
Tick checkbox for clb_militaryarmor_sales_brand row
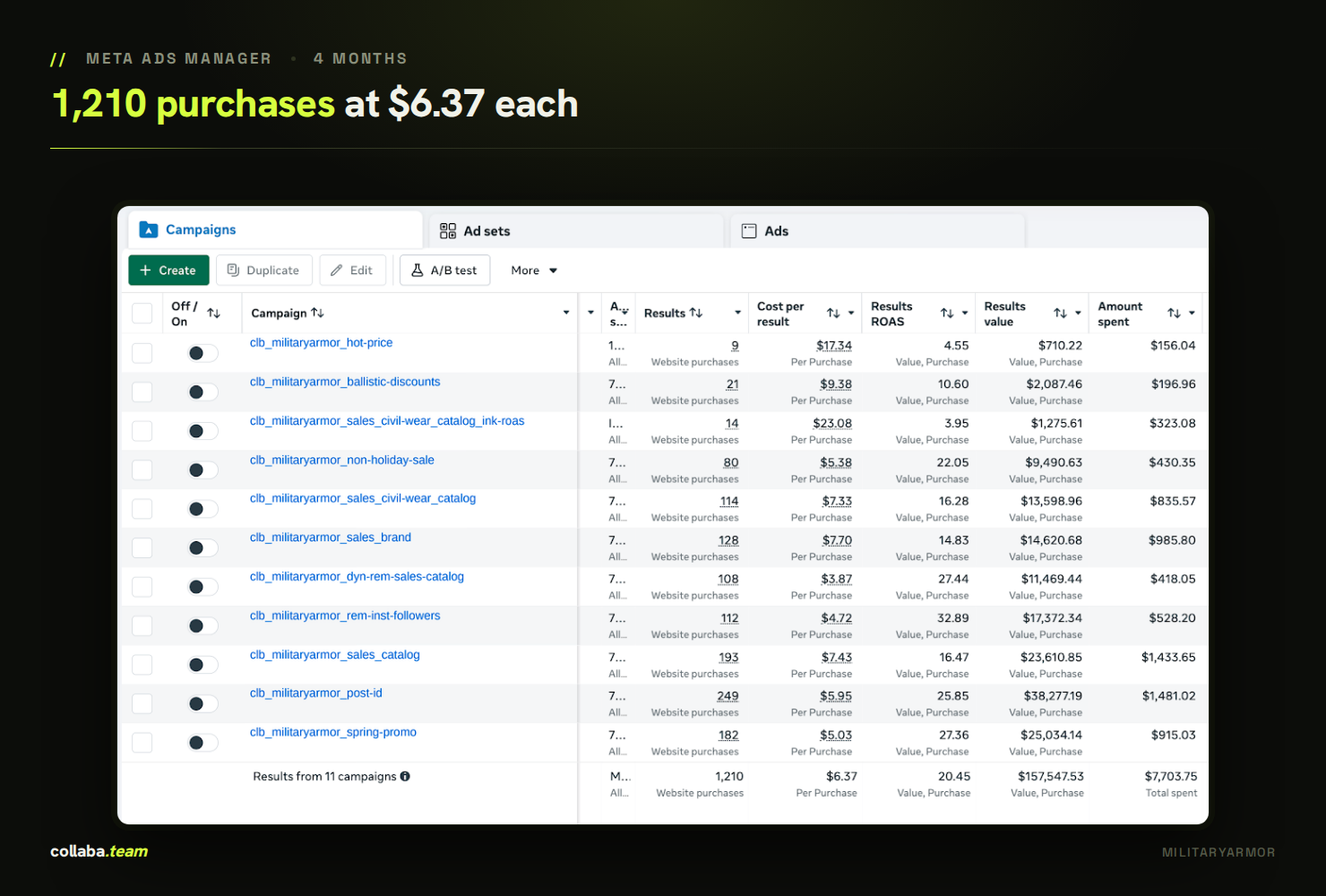click(142, 547)
